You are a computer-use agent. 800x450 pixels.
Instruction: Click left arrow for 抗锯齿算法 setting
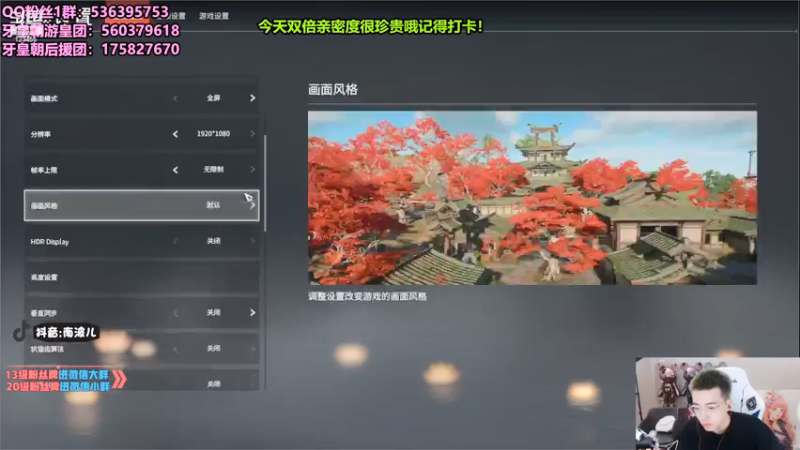(175, 348)
